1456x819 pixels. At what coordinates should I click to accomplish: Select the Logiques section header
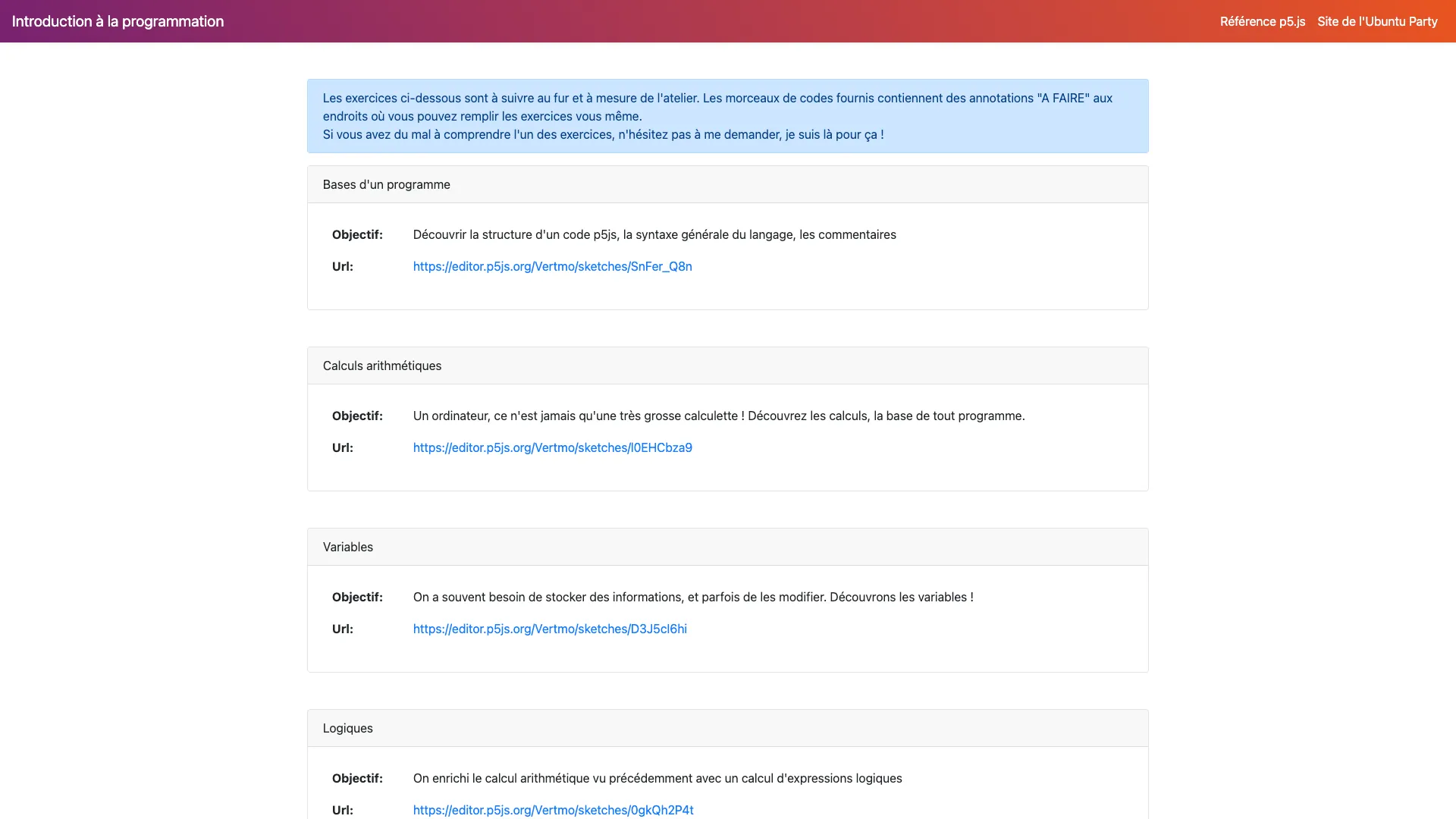pos(347,727)
